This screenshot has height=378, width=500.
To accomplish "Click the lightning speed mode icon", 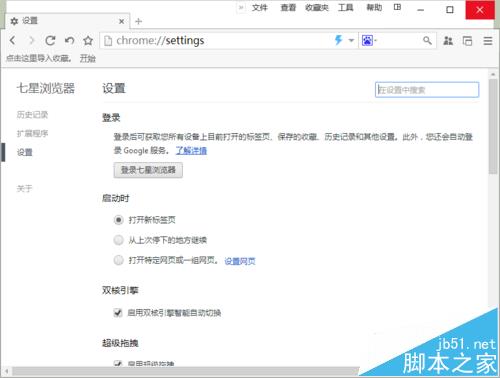I will pos(339,40).
